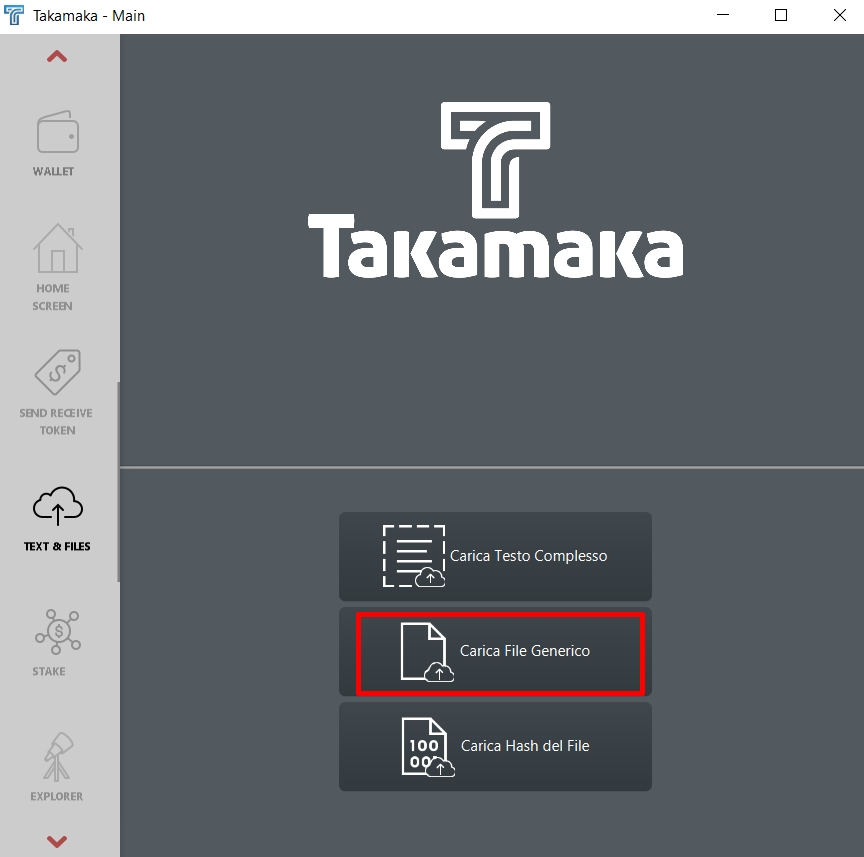Close the Takamaka window
This screenshot has width=864, height=857.
839,15
